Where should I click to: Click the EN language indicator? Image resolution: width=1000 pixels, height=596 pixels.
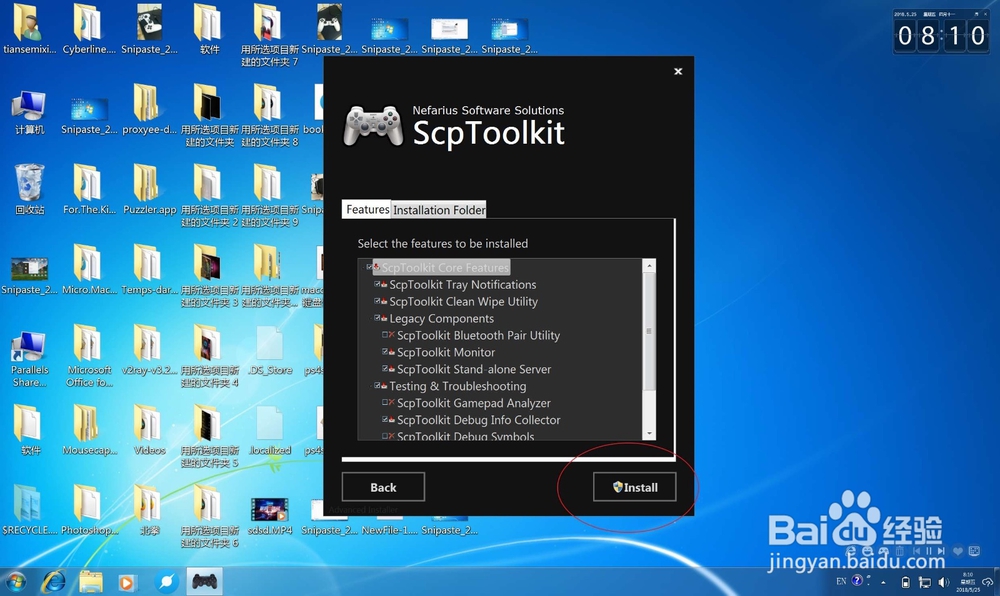[841, 581]
